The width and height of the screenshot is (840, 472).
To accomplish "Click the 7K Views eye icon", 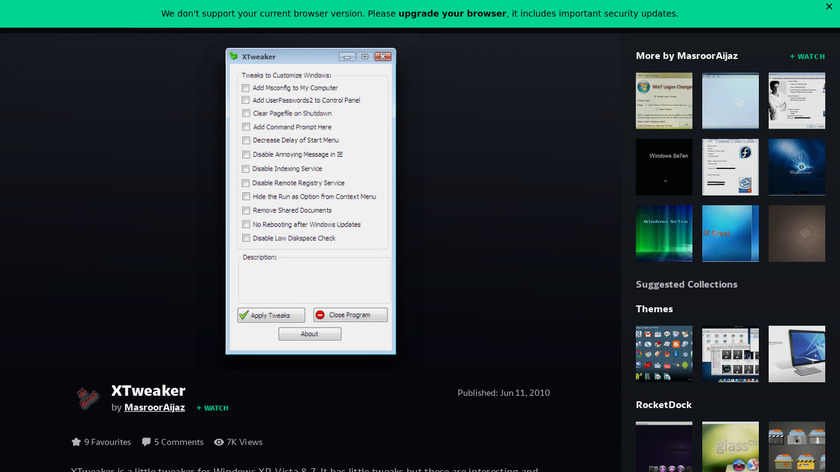I will click(219, 442).
